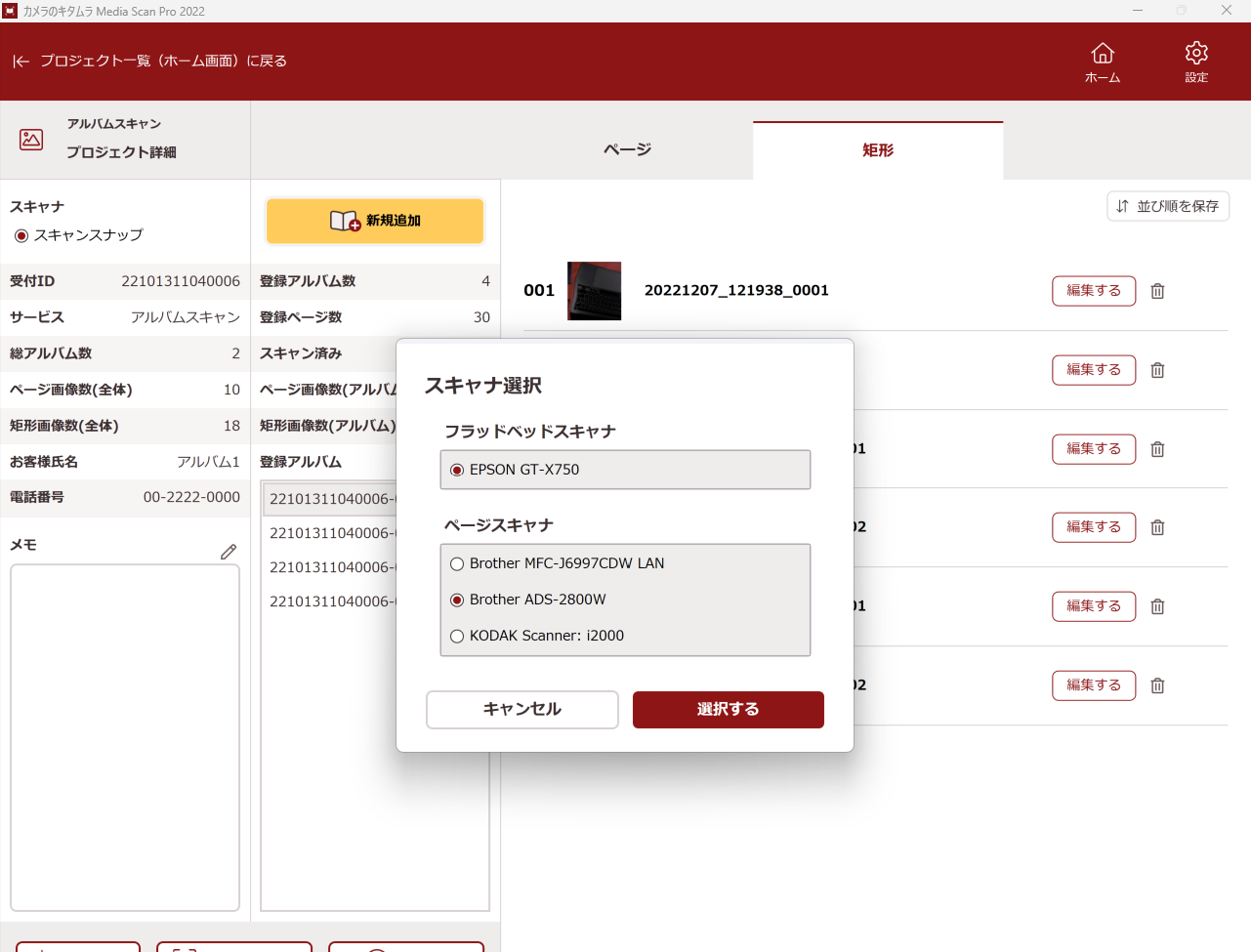The image size is (1251, 952).
Task: Confirm scanner choice with the 選択する button
Action: 728,710
